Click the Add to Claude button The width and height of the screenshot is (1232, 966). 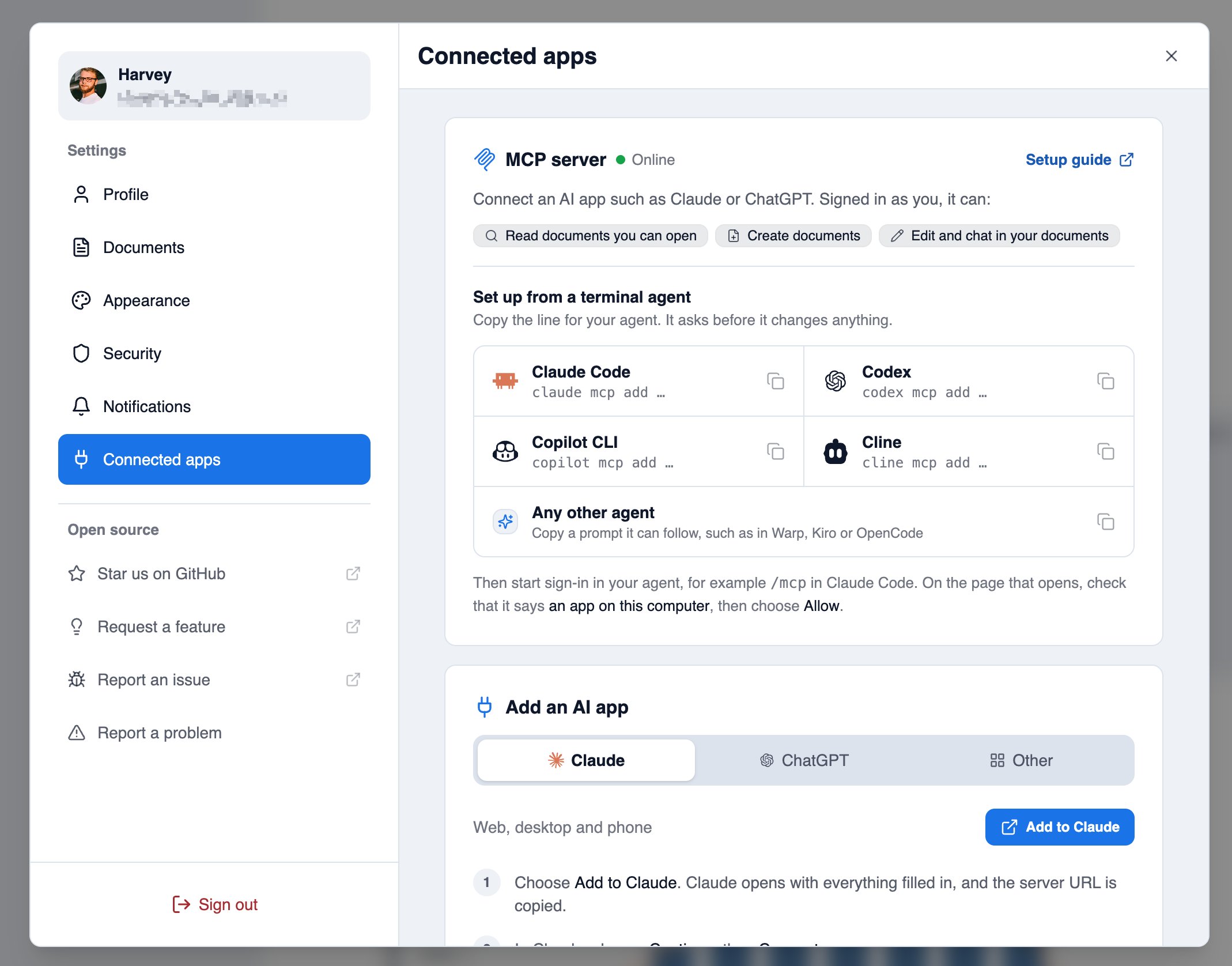click(x=1059, y=827)
